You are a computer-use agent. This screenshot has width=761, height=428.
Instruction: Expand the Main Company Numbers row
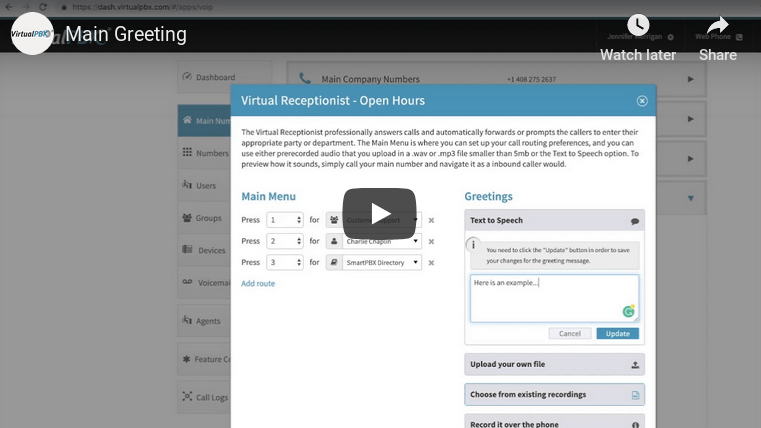click(x=690, y=79)
